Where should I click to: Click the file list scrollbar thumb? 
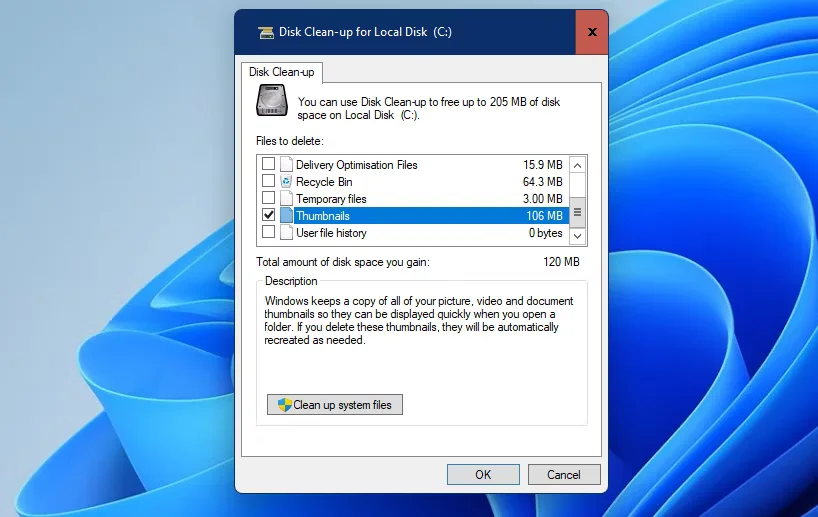tap(577, 211)
